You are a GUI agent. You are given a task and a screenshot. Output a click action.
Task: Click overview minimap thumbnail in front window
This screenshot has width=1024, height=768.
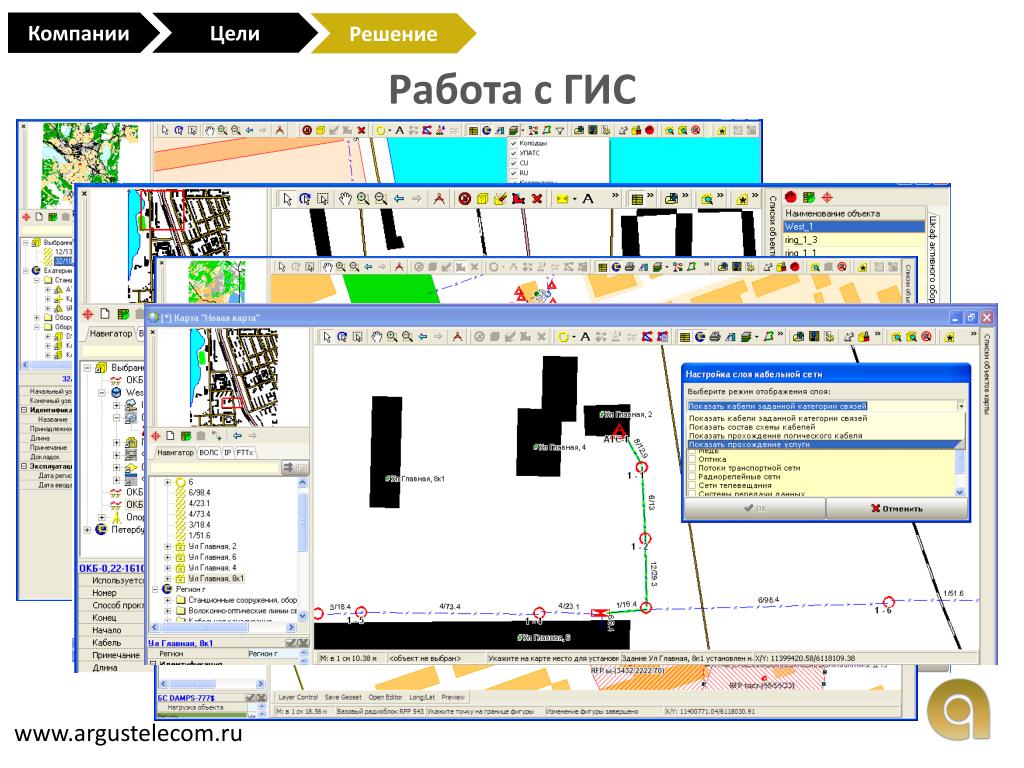click(234, 377)
